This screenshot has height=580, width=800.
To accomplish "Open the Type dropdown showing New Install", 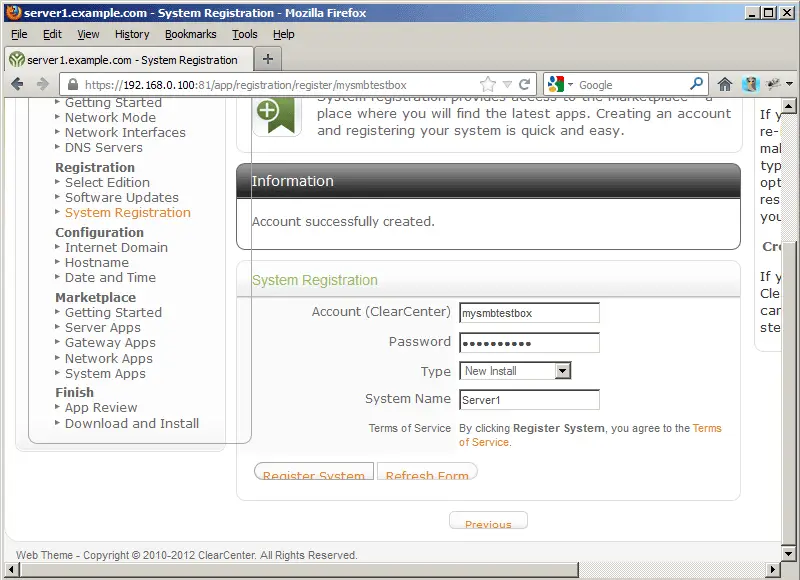I will click(x=515, y=371).
